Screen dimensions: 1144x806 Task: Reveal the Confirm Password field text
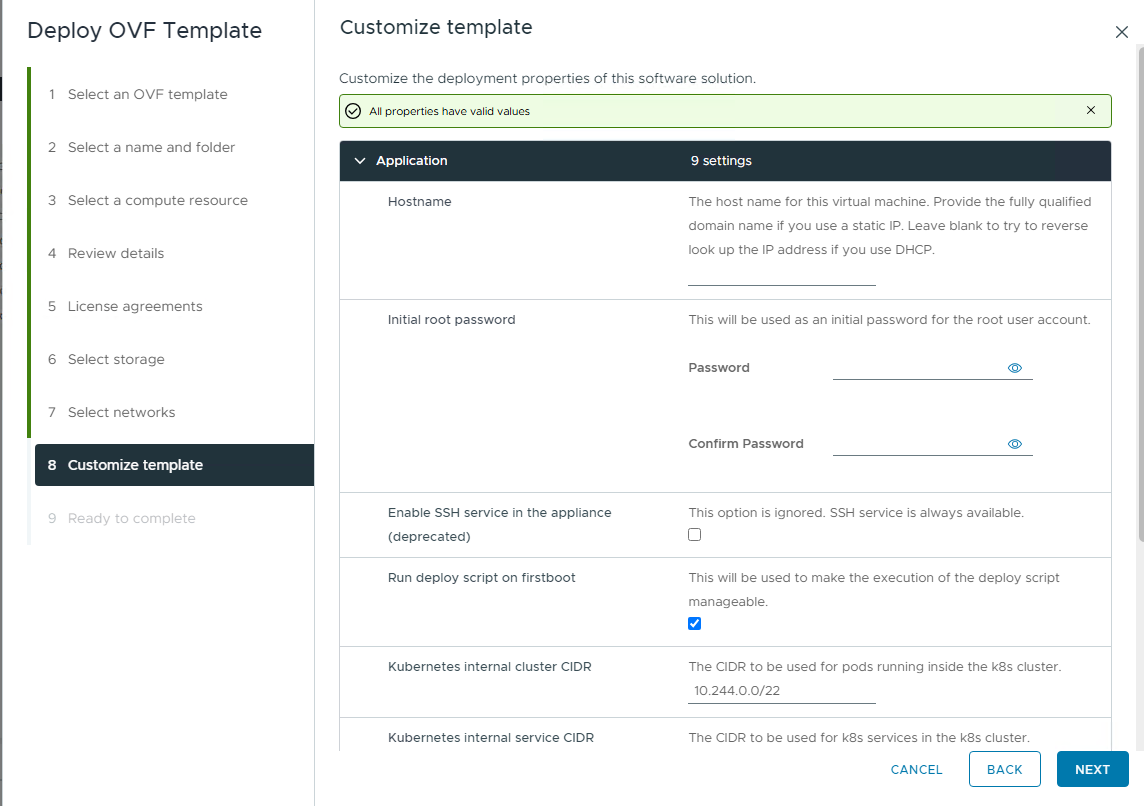point(1015,444)
